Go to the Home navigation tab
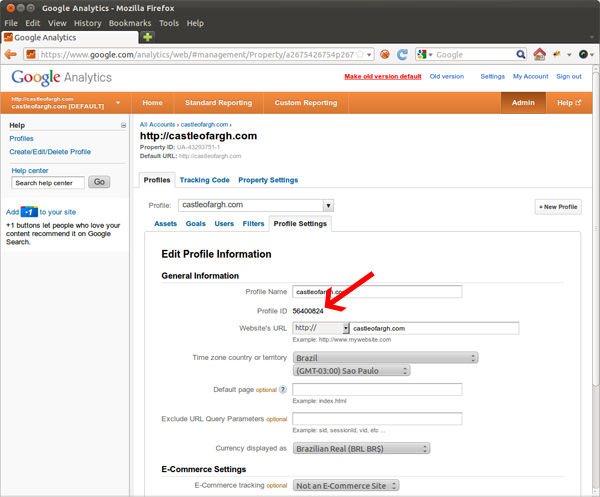The width and height of the screenshot is (600, 497). click(152, 103)
